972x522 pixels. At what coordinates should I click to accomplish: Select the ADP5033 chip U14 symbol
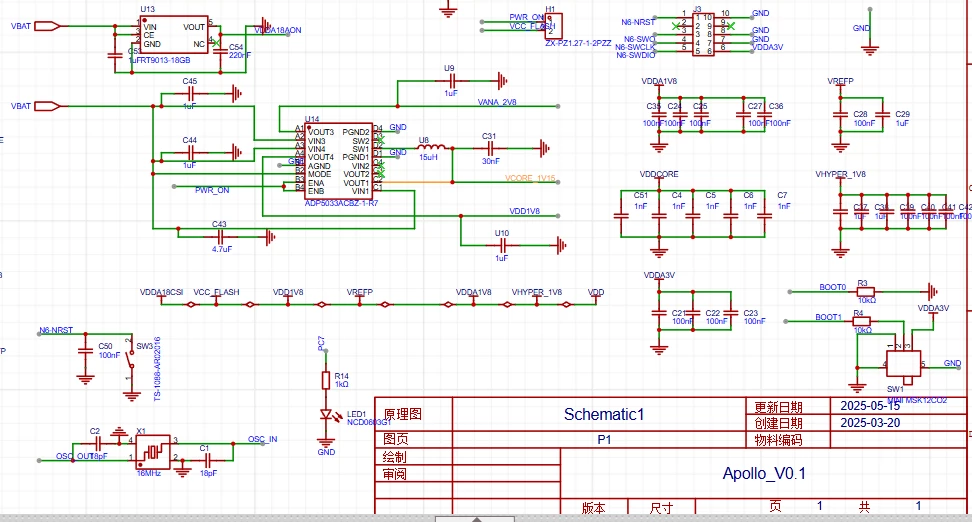(x=338, y=161)
